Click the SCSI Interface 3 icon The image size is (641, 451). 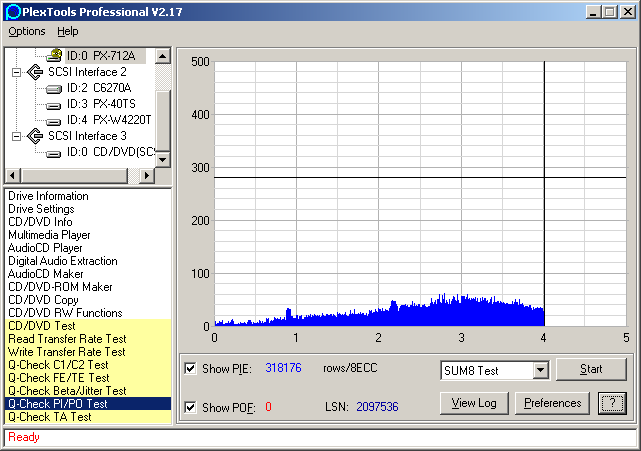(35, 136)
